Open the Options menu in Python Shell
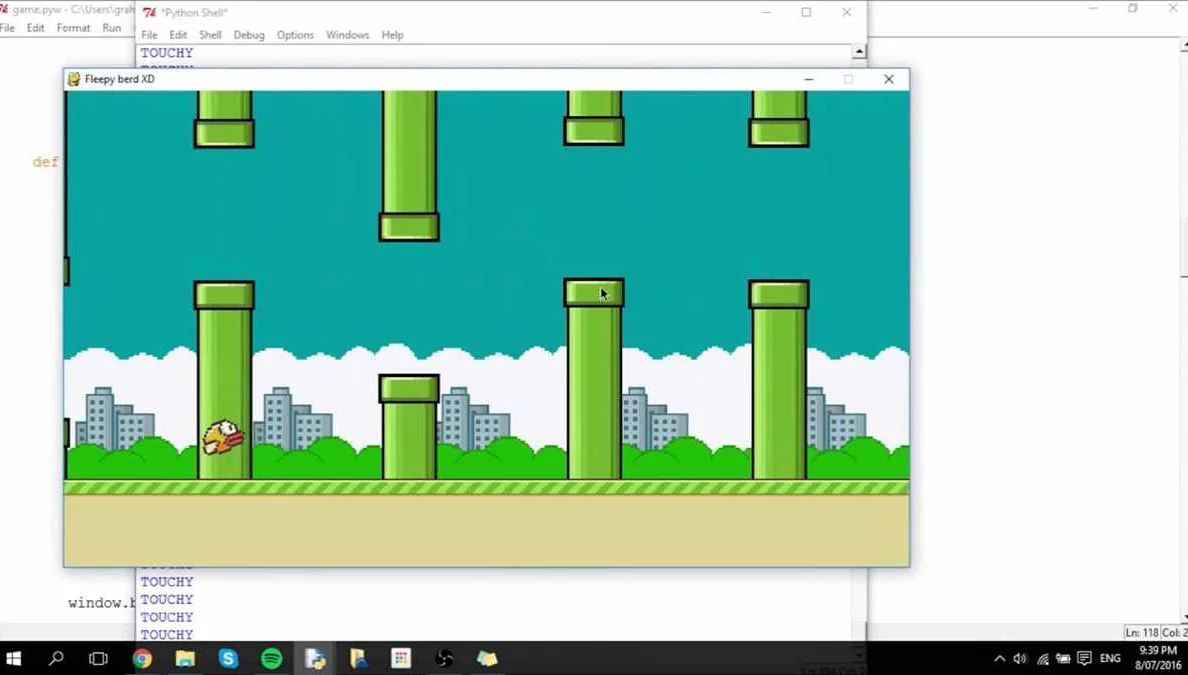This screenshot has width=1188, height=675. point(295,34)
